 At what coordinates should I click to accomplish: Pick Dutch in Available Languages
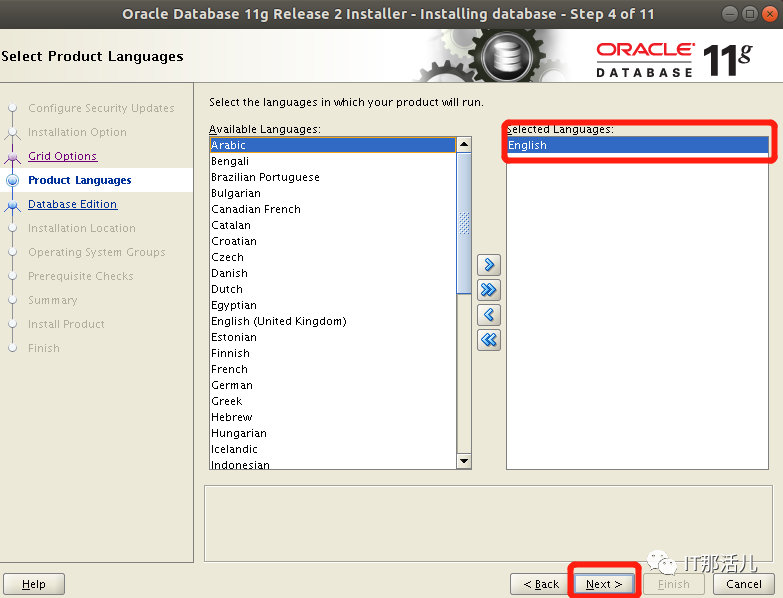click(x=333, y=289)
